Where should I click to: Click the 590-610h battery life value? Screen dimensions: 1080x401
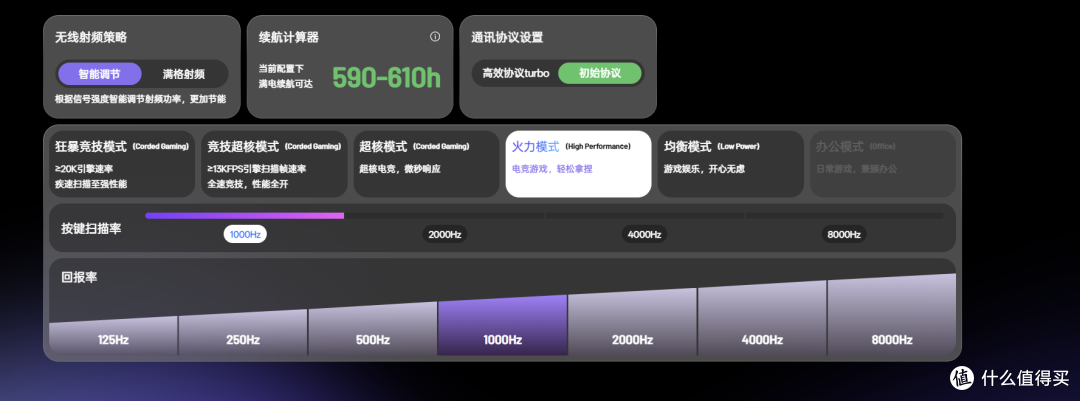coord(386,79)
